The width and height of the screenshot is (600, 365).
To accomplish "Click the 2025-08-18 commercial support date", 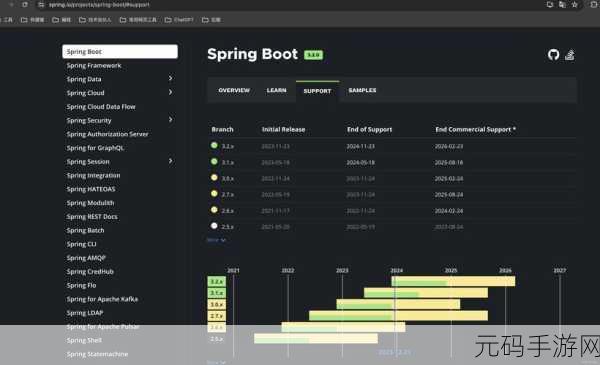I will [449, 163].
